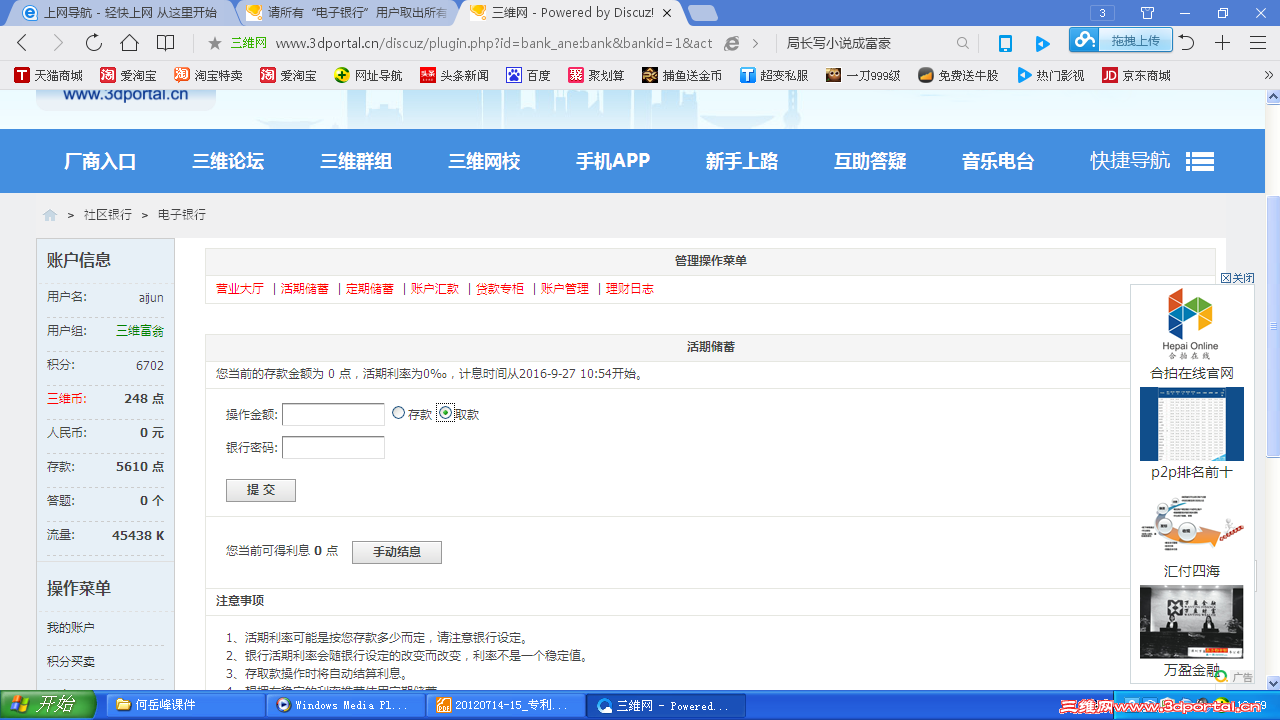This screenshot has height=720, width=1280.
Task: Select the 存款 deposit radio button
Action: 398,413
